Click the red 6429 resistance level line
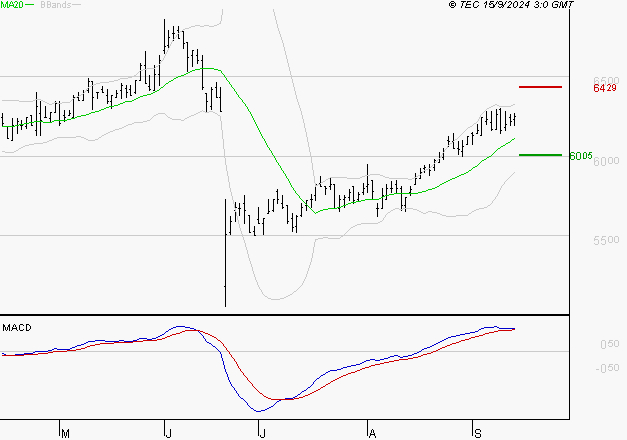627x440 pixels. (x=540, y=87)
